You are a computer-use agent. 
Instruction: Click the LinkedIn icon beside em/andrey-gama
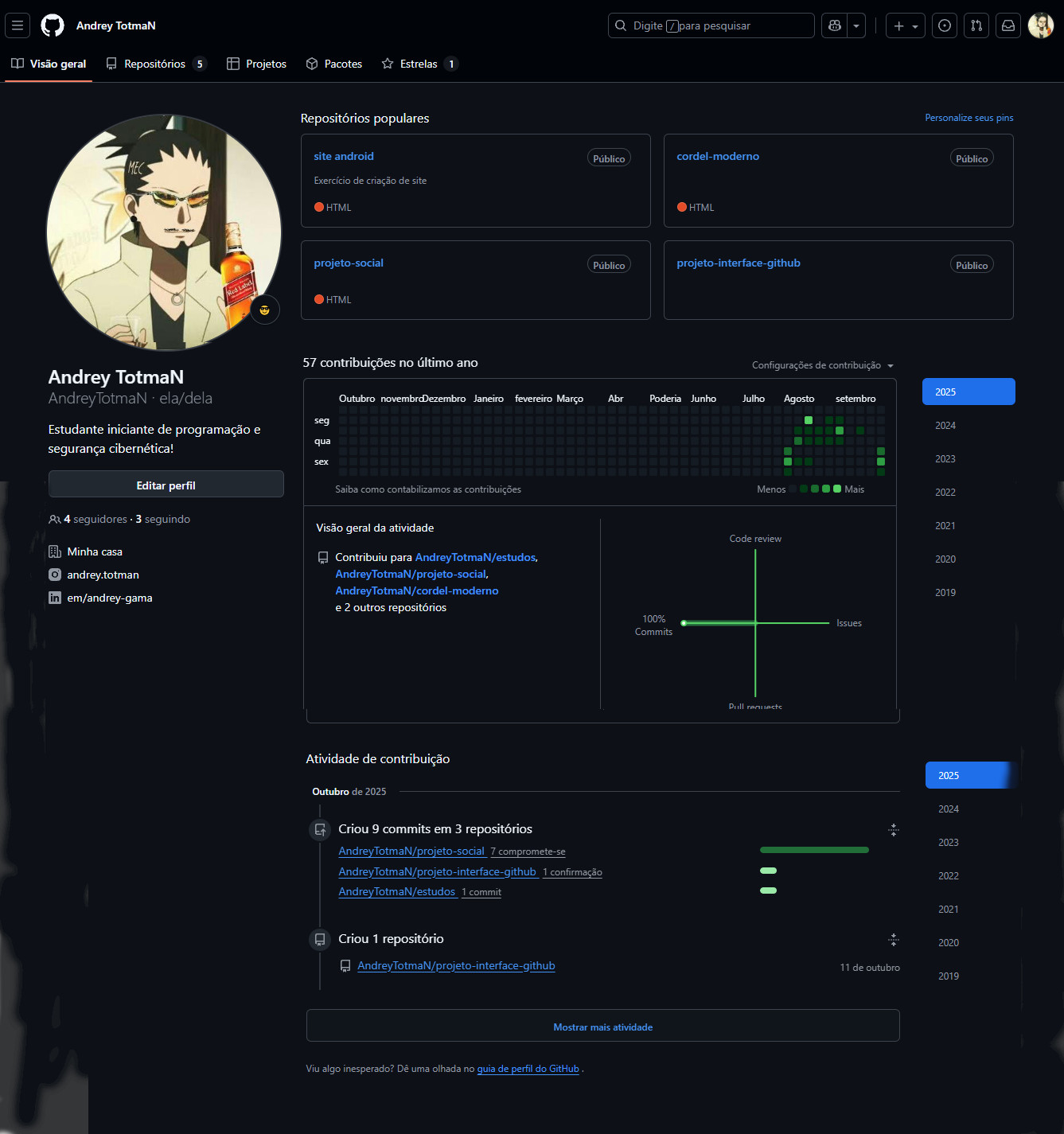point(54,597)
